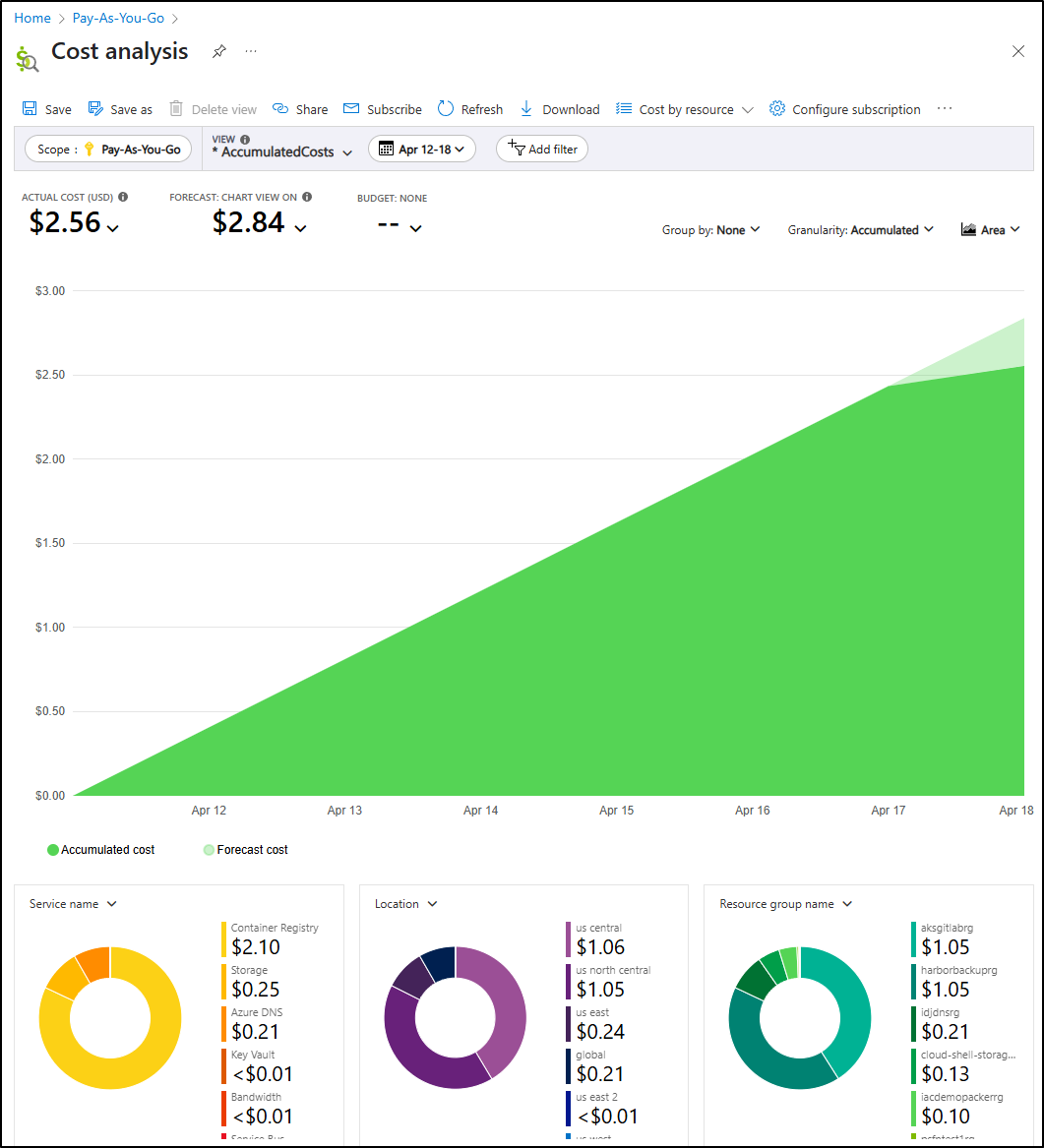
Task: Click the Share link icon
Action: click(280, 109)
